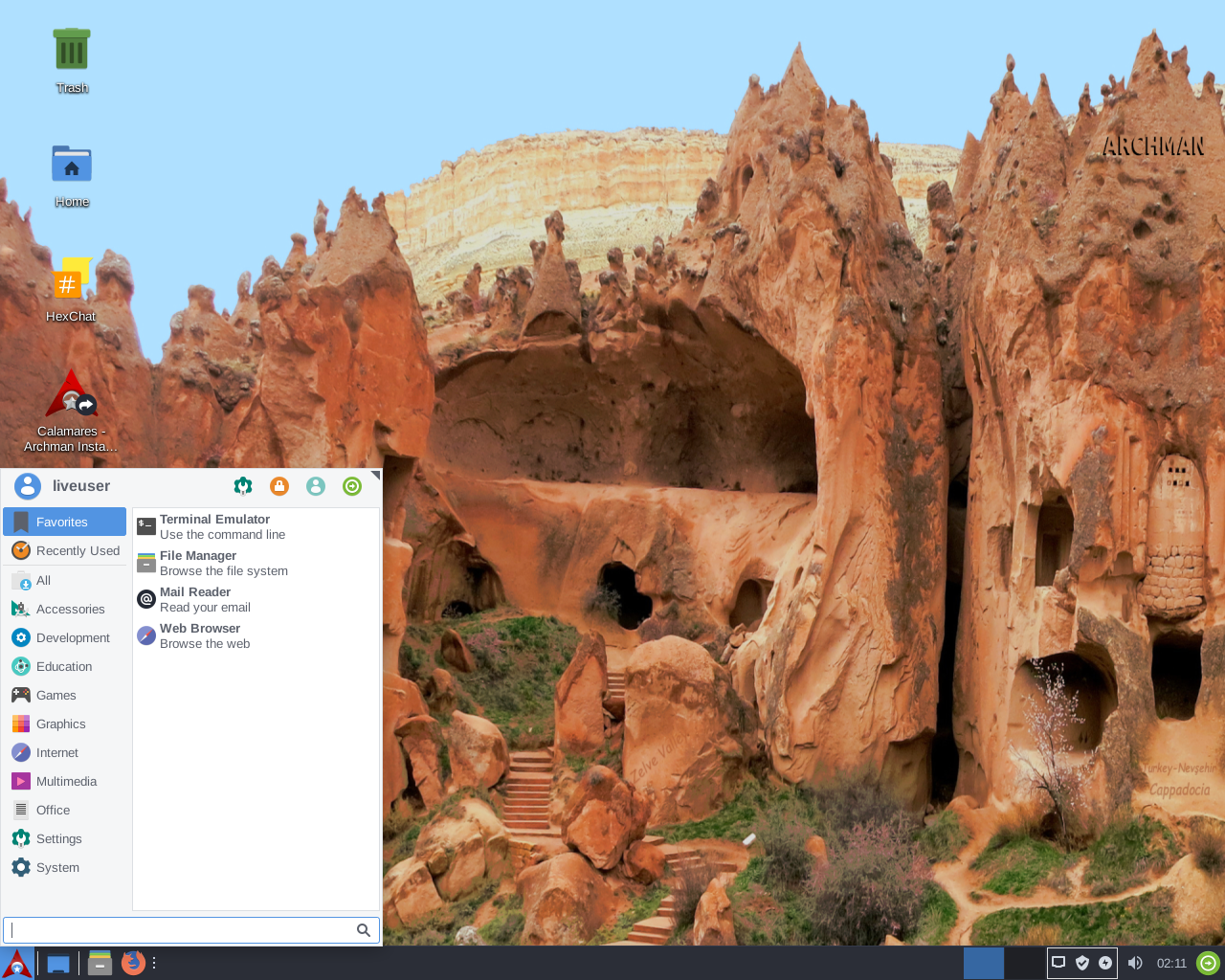The height and width of the screenshot is (980, 1225).
Task: Show All applications category
Action: click(65, 580)
